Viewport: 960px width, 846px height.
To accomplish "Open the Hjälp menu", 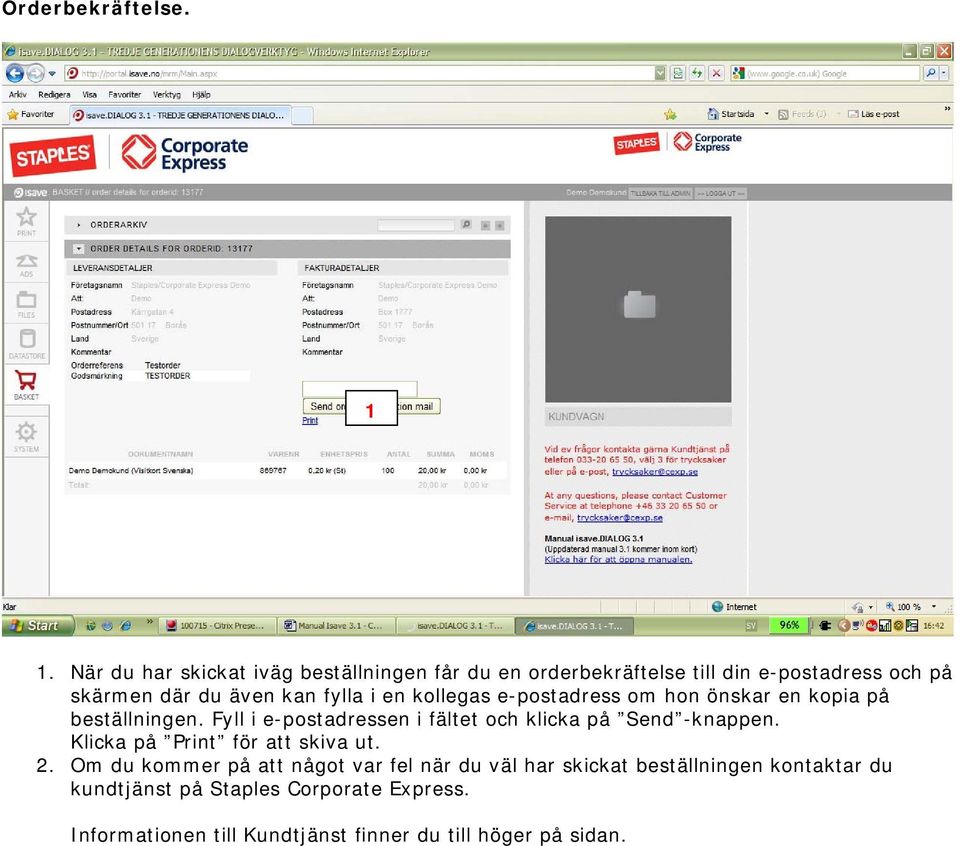I will pos(201,94).
